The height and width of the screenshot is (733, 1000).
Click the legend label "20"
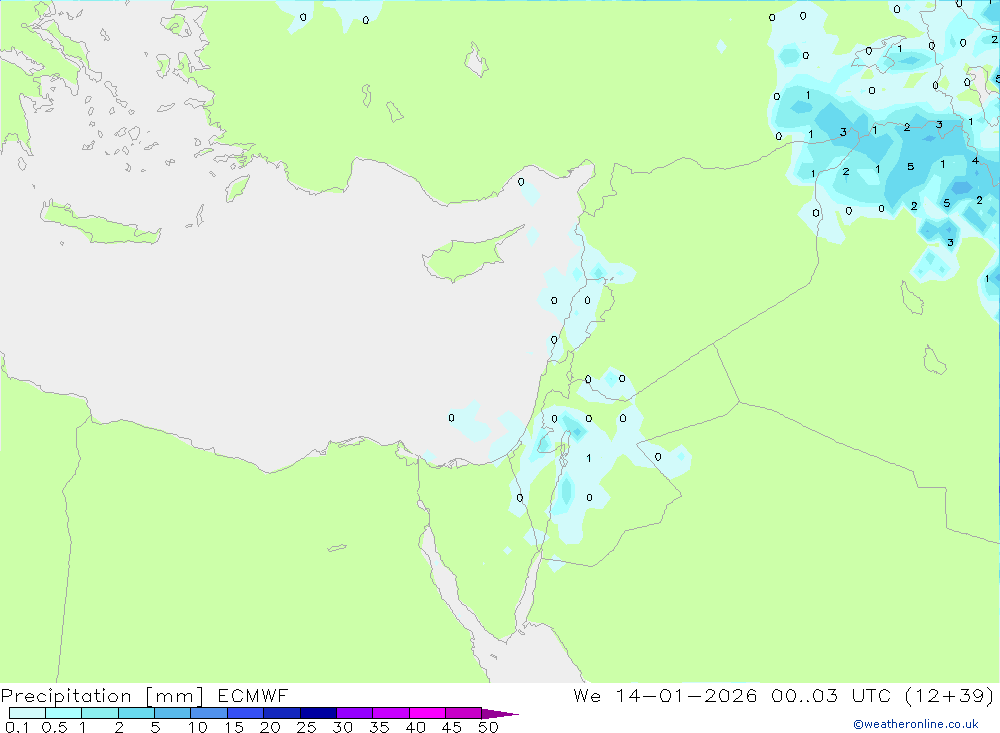(270, 727)
